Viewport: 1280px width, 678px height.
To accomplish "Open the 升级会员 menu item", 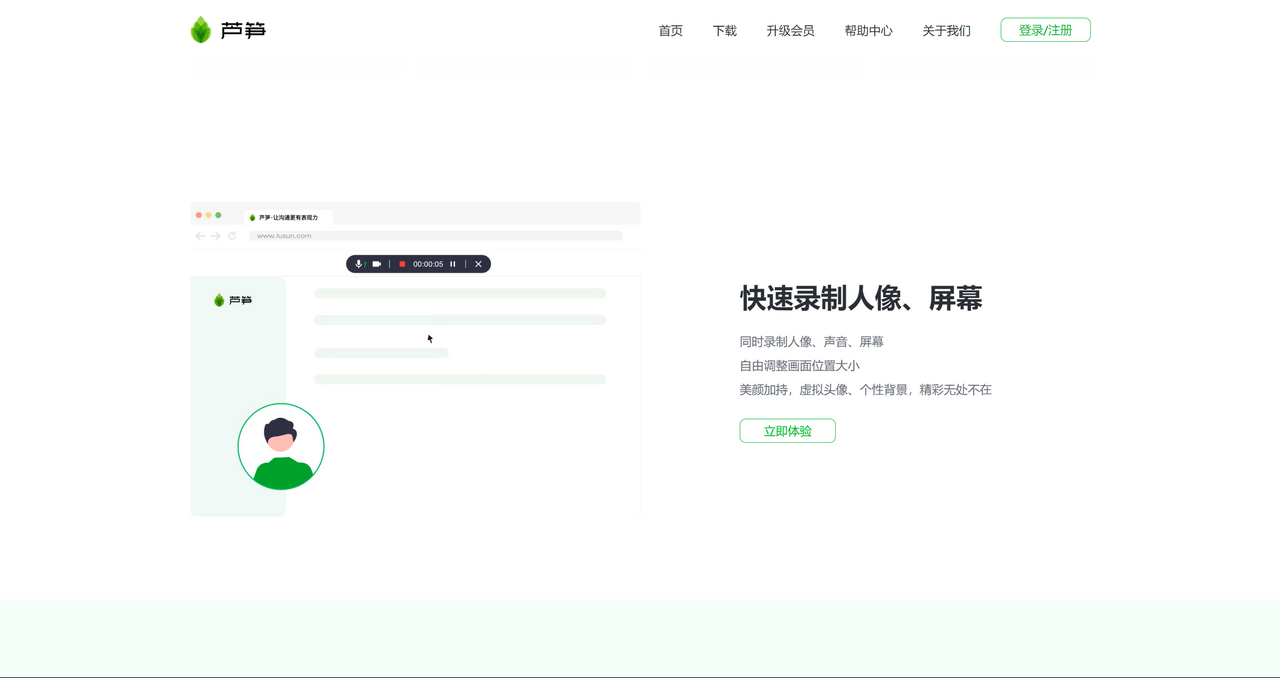I will 790,31.
